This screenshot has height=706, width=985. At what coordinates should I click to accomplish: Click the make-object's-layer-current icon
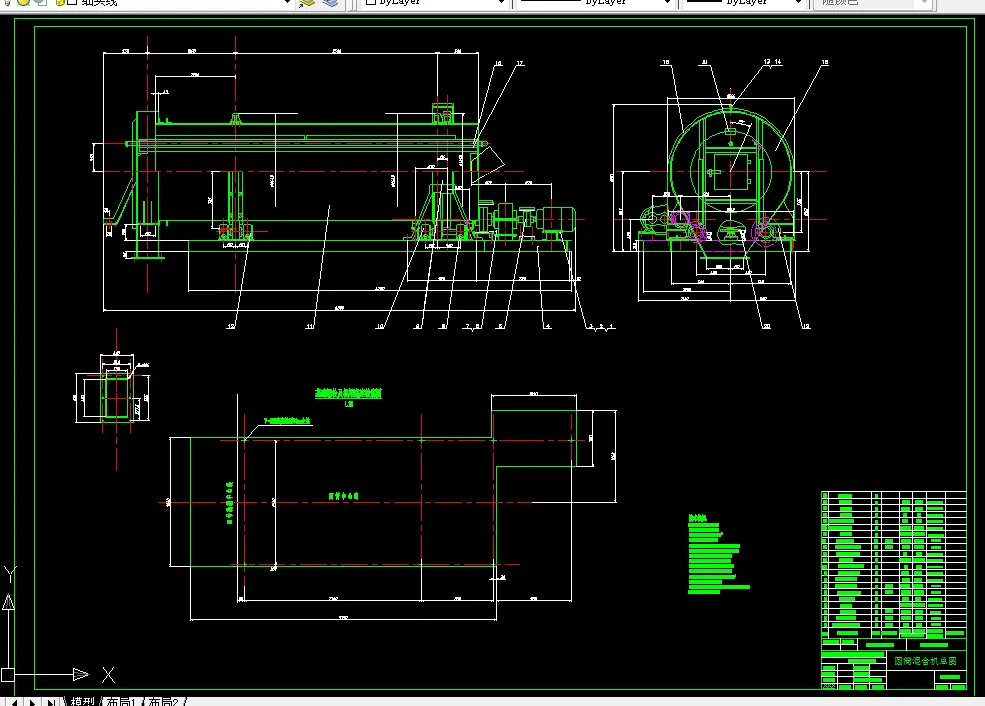[307, 3]
